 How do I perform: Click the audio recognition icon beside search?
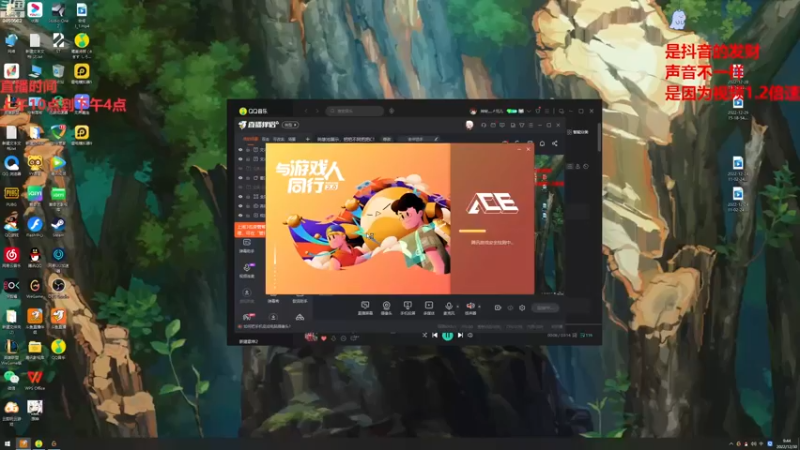(392, 111)
